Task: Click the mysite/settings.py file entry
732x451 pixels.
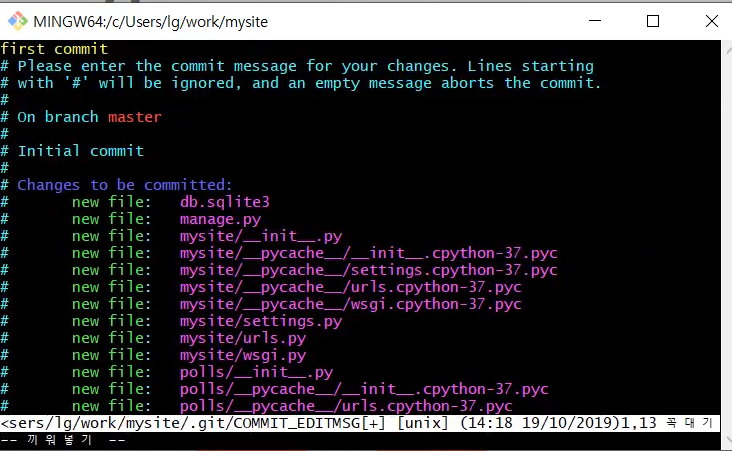Action: [261, 321]
